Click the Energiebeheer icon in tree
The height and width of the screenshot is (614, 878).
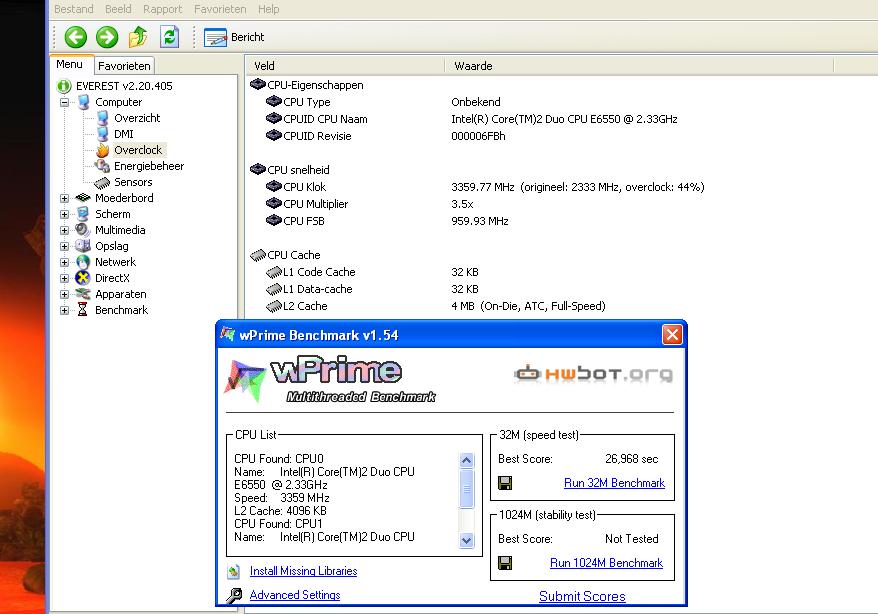coord(102,166)
